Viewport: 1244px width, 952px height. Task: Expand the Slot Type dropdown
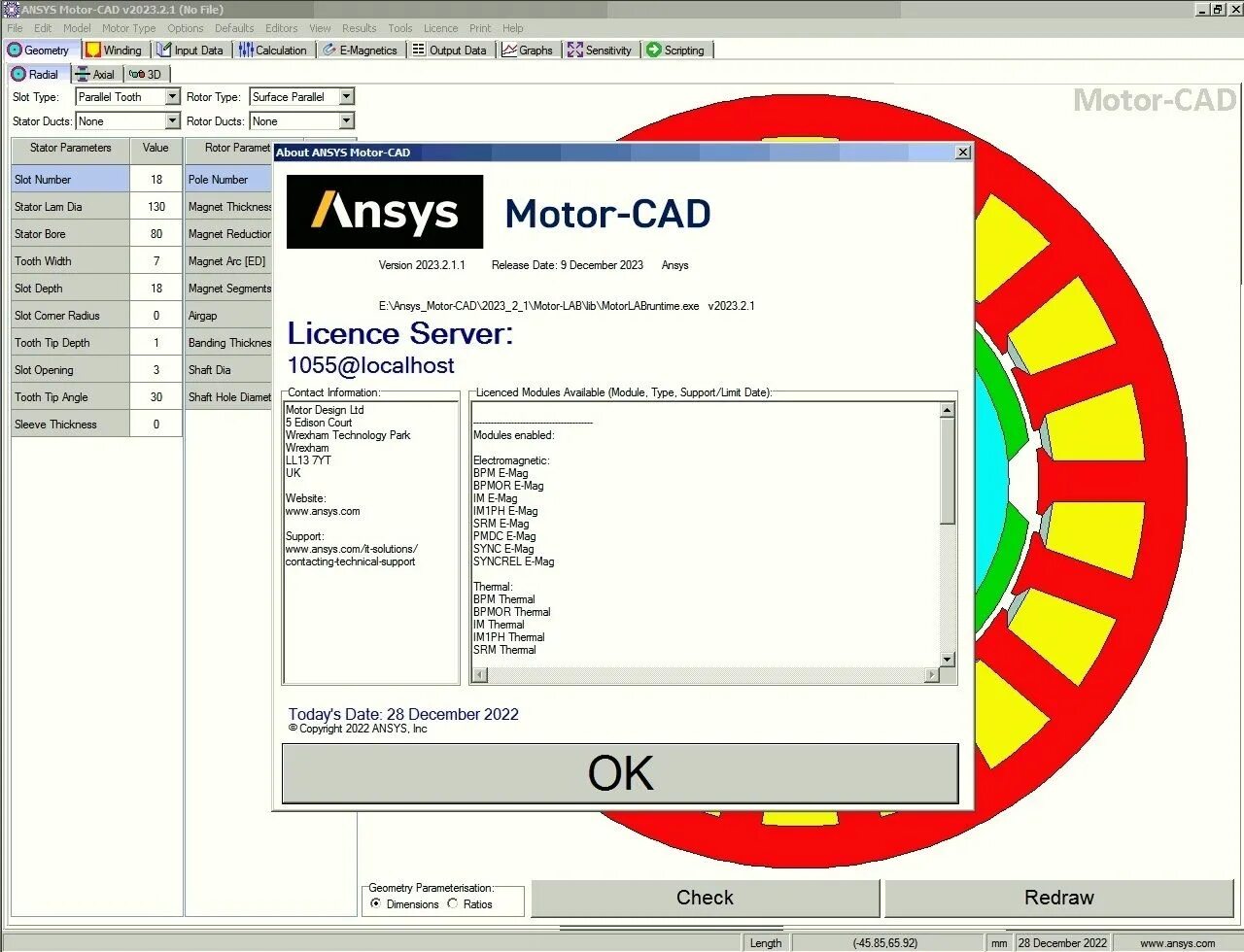tap(172, 97)
